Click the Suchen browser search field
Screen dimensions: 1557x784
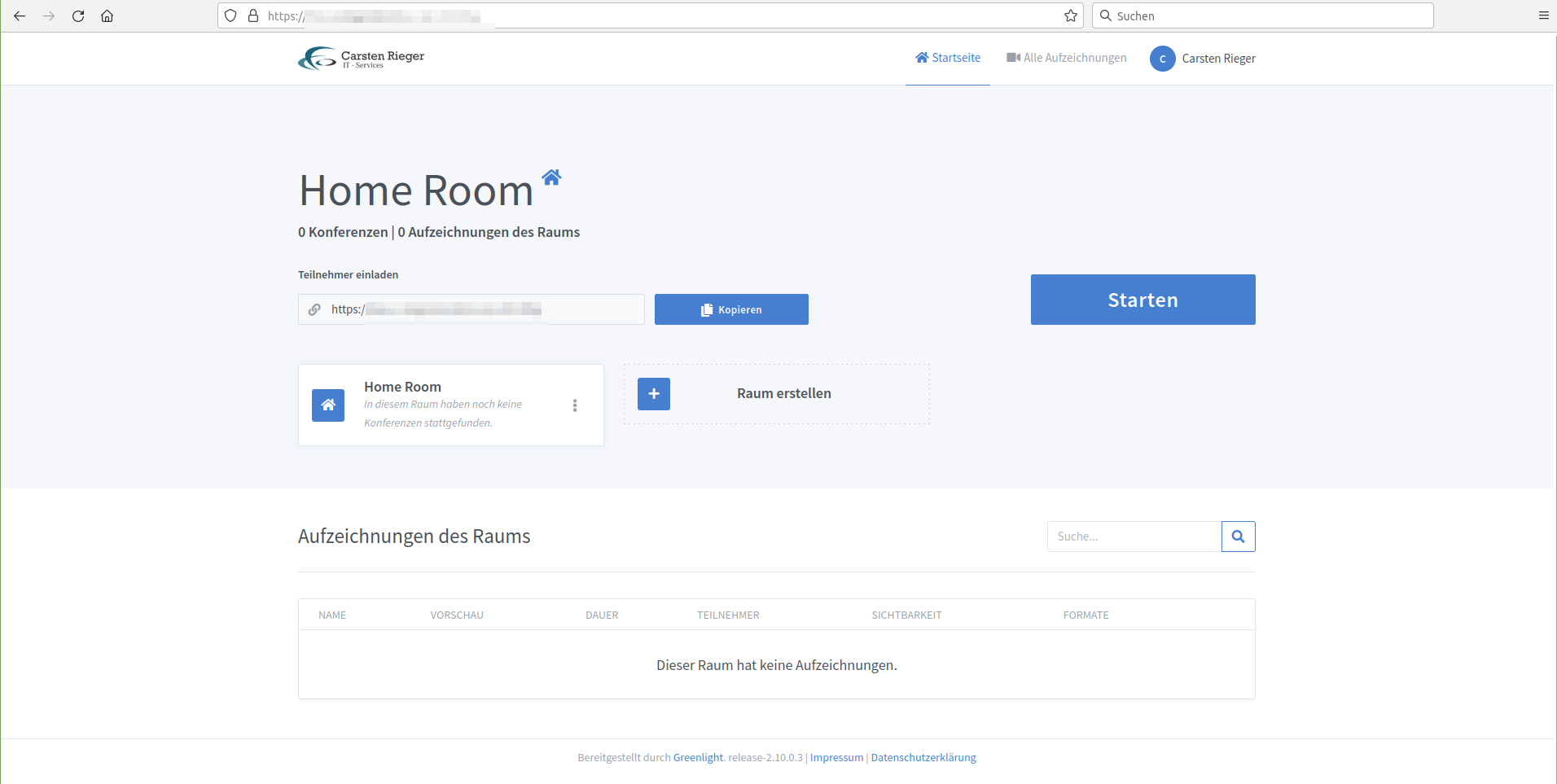pyautogui.click(x=1263, y=15)
